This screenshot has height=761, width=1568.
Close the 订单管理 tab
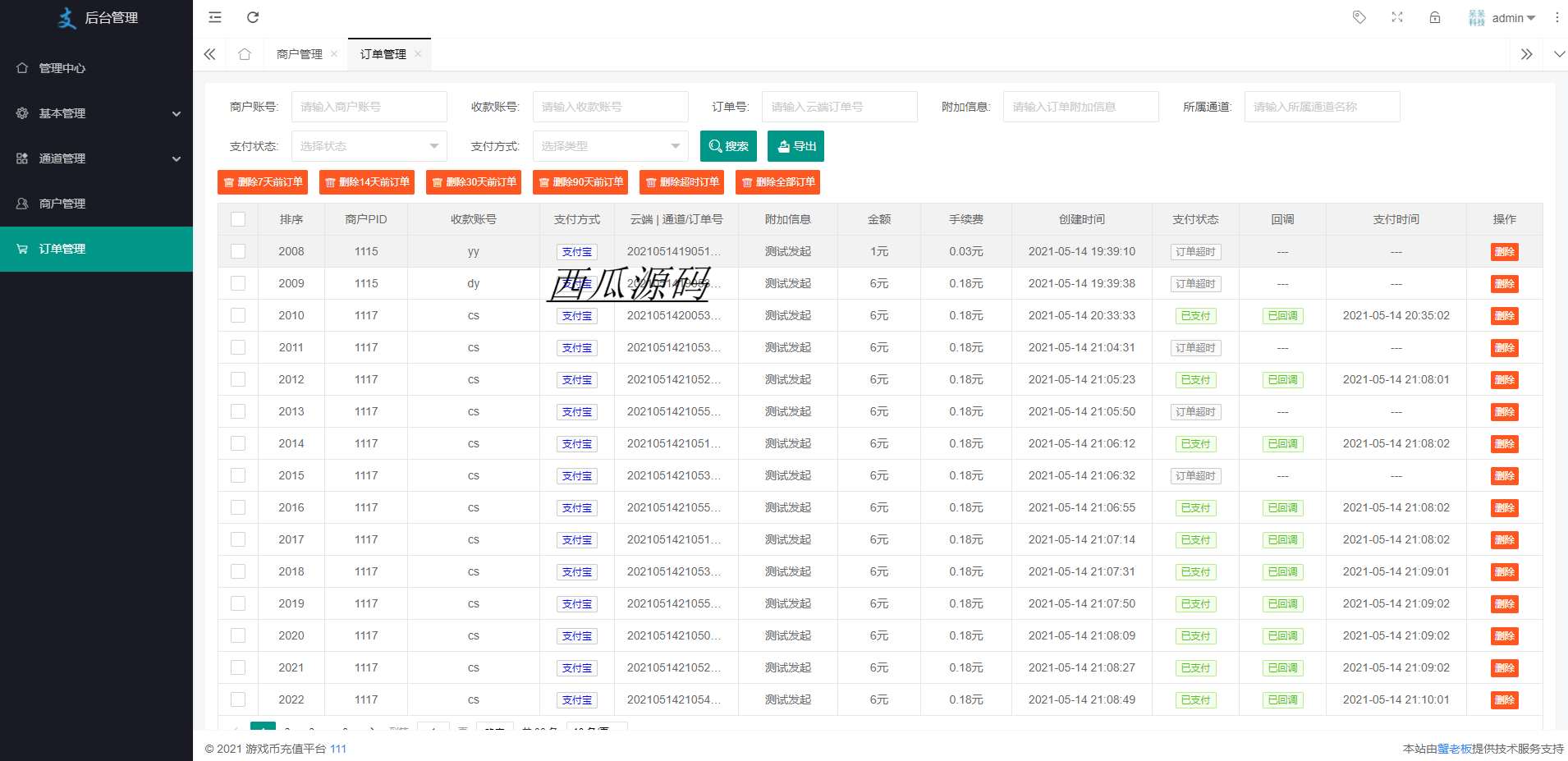pyautogui.click(x=418, y=54)
